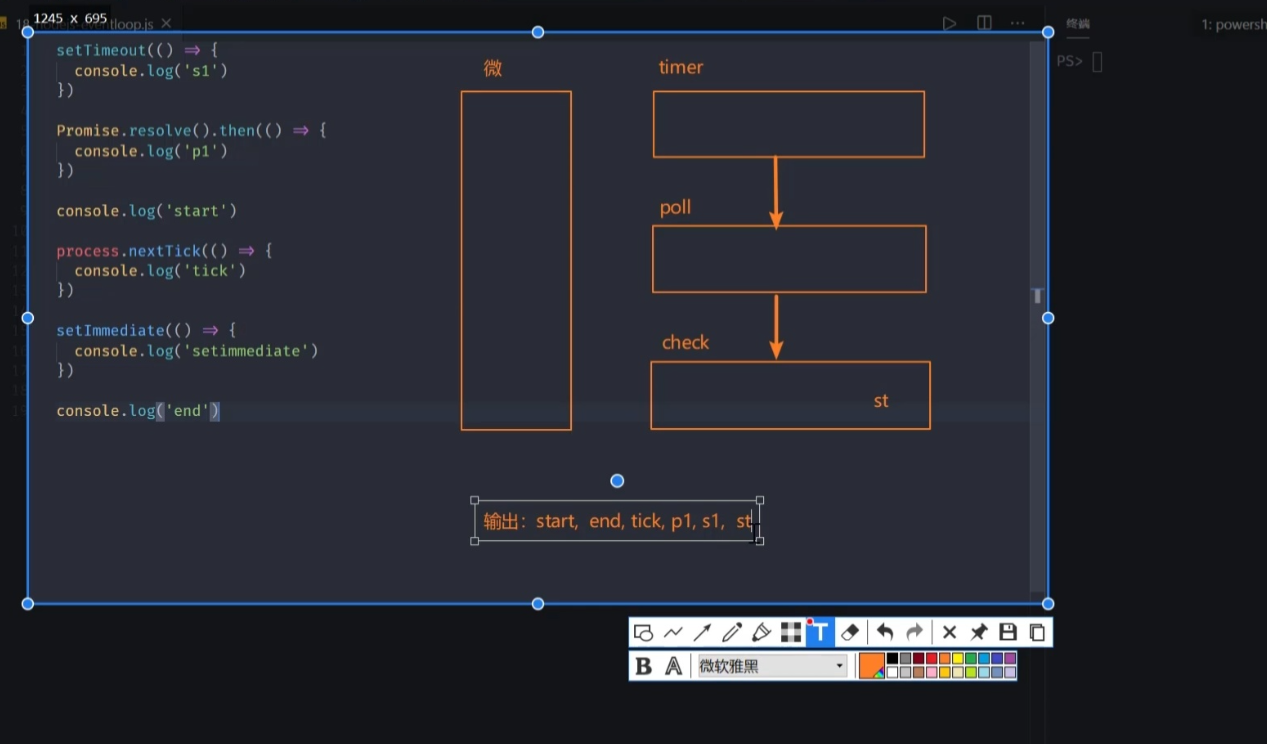Pick the red color swatch
This screenshot has width=1267, height=744.
tap(931, 659)
